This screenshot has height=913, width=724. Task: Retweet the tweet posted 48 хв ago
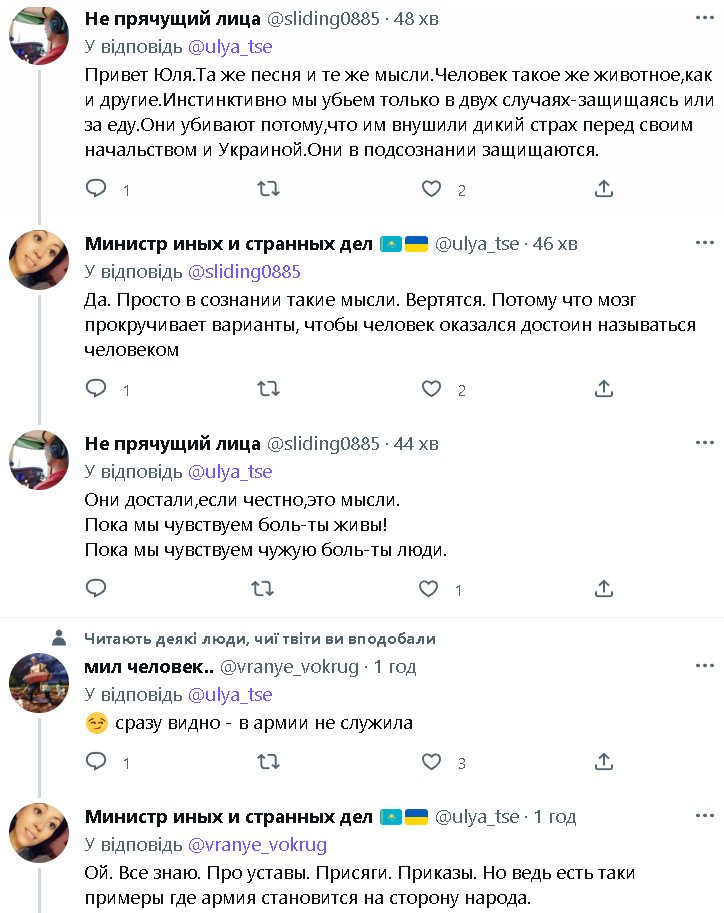[x=268, y=188]
